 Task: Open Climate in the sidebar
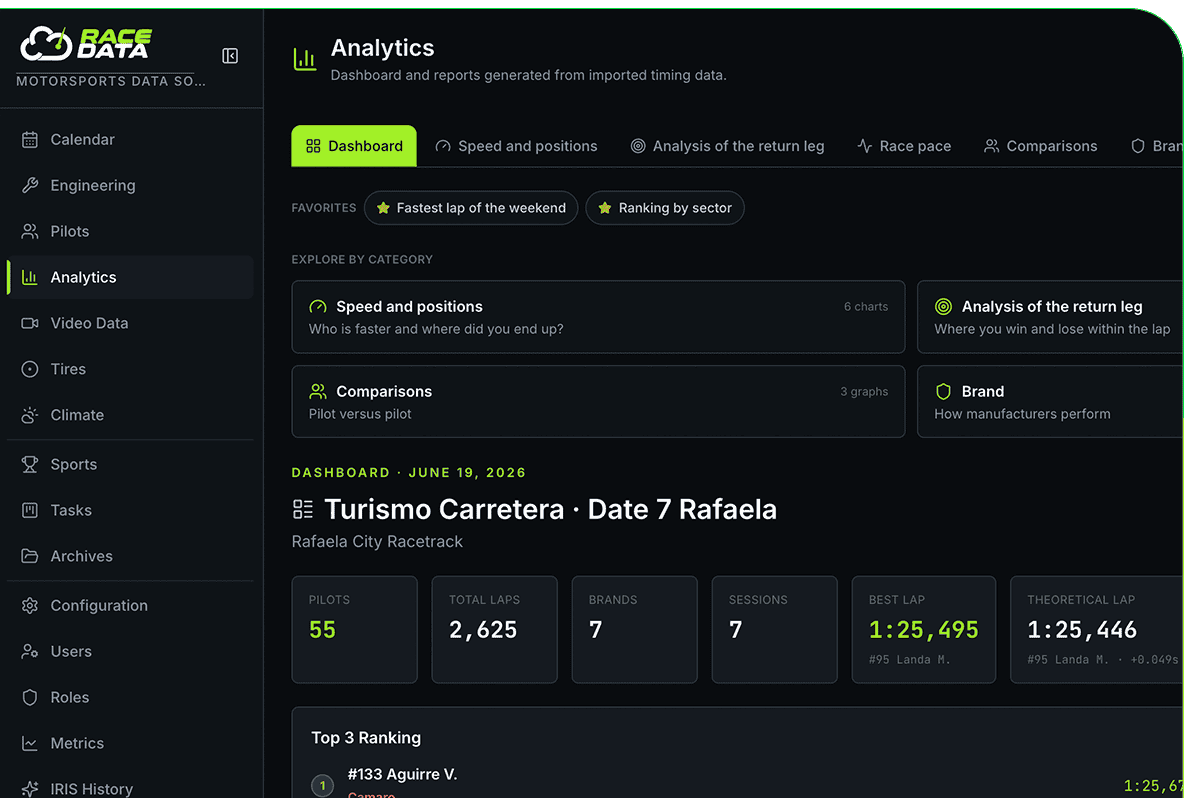[x=130, y=415]
